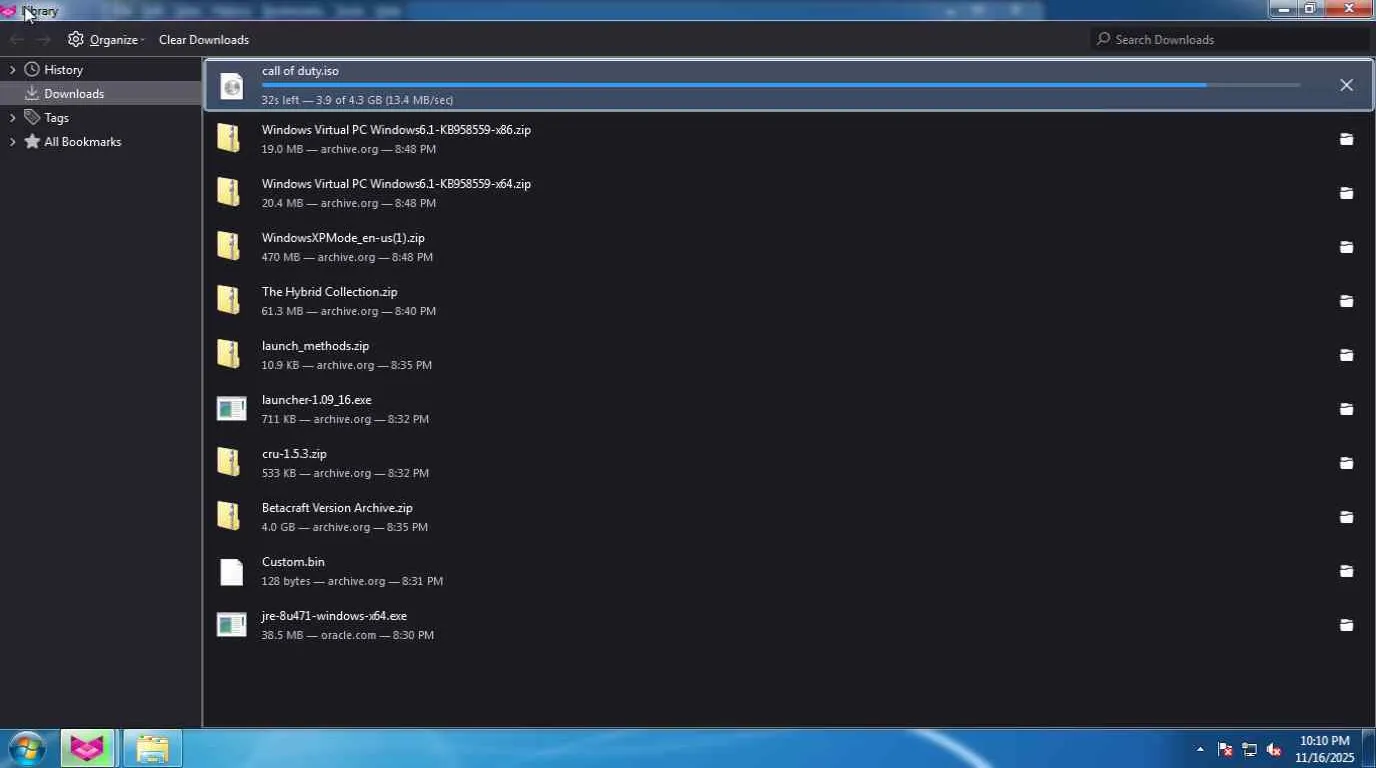This screenshot has width=1376, height=768.
Task: Cancel the call of duty.iso download
Action: pos(1346,85)
